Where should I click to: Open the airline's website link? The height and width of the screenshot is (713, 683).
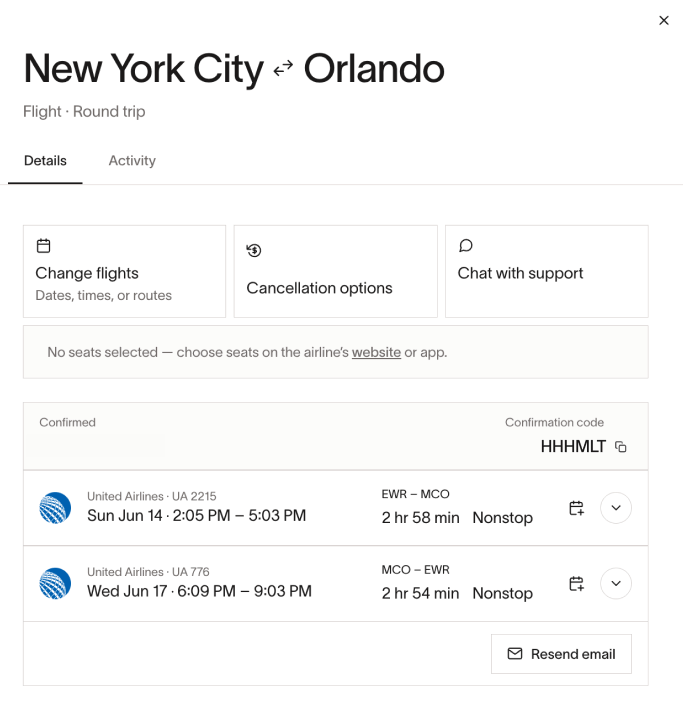click(376, 352)
